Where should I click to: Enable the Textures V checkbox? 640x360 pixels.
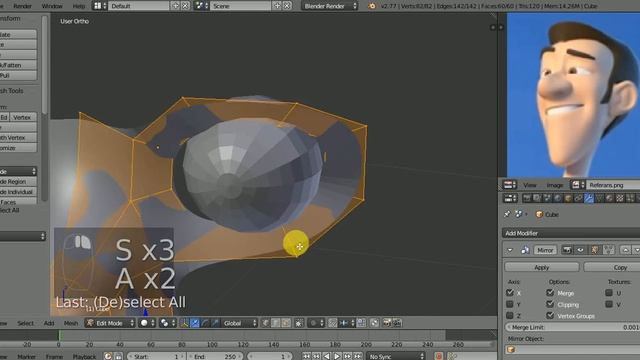coord(609,304)
